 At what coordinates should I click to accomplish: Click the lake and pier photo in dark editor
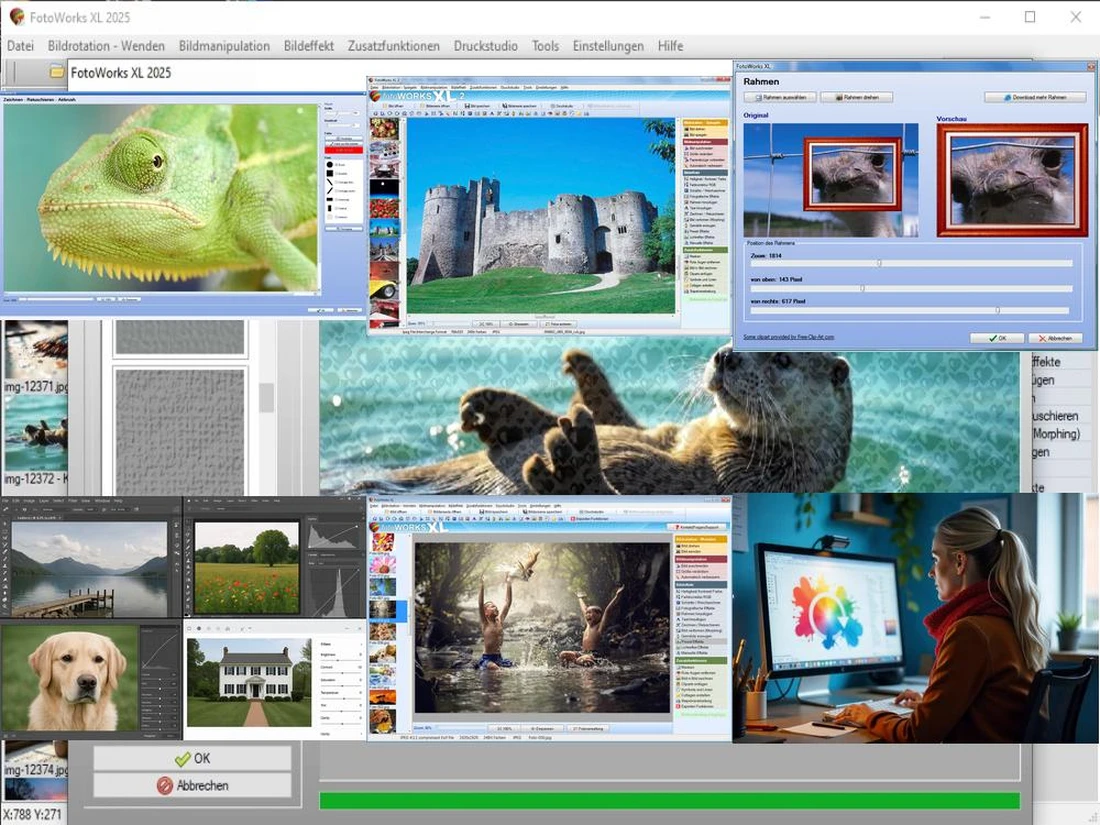click(89, 569)
